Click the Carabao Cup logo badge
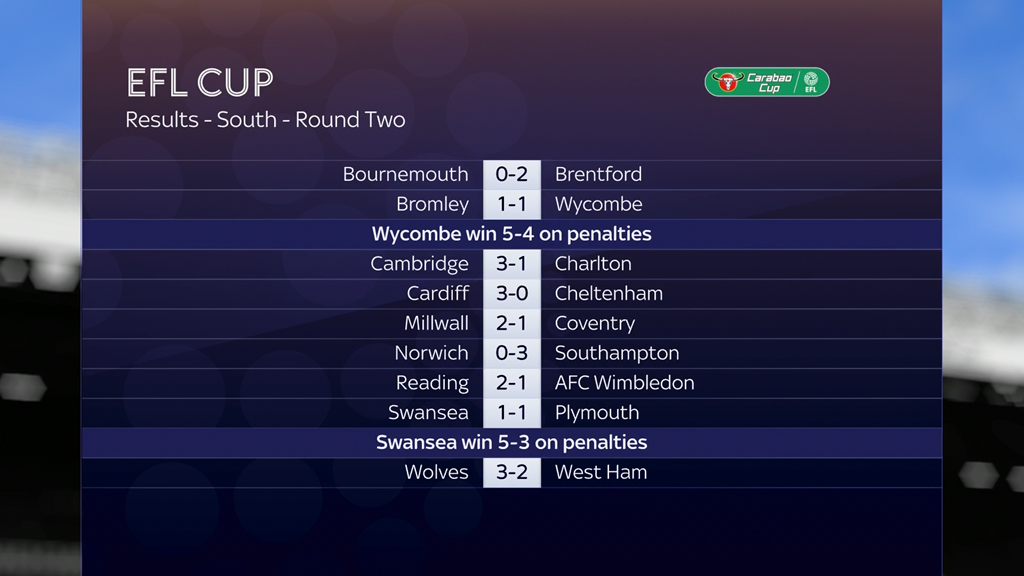 [x=767, y=82]
